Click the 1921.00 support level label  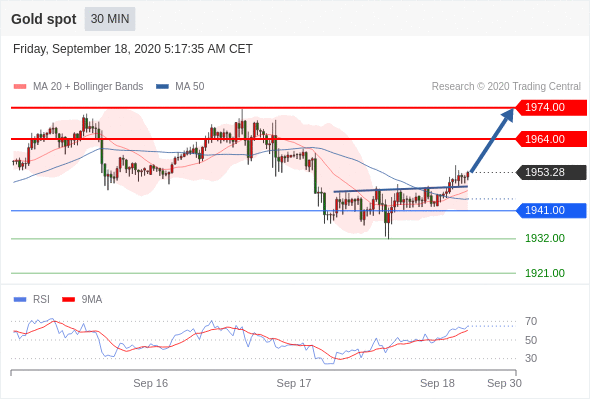[545, 273]
